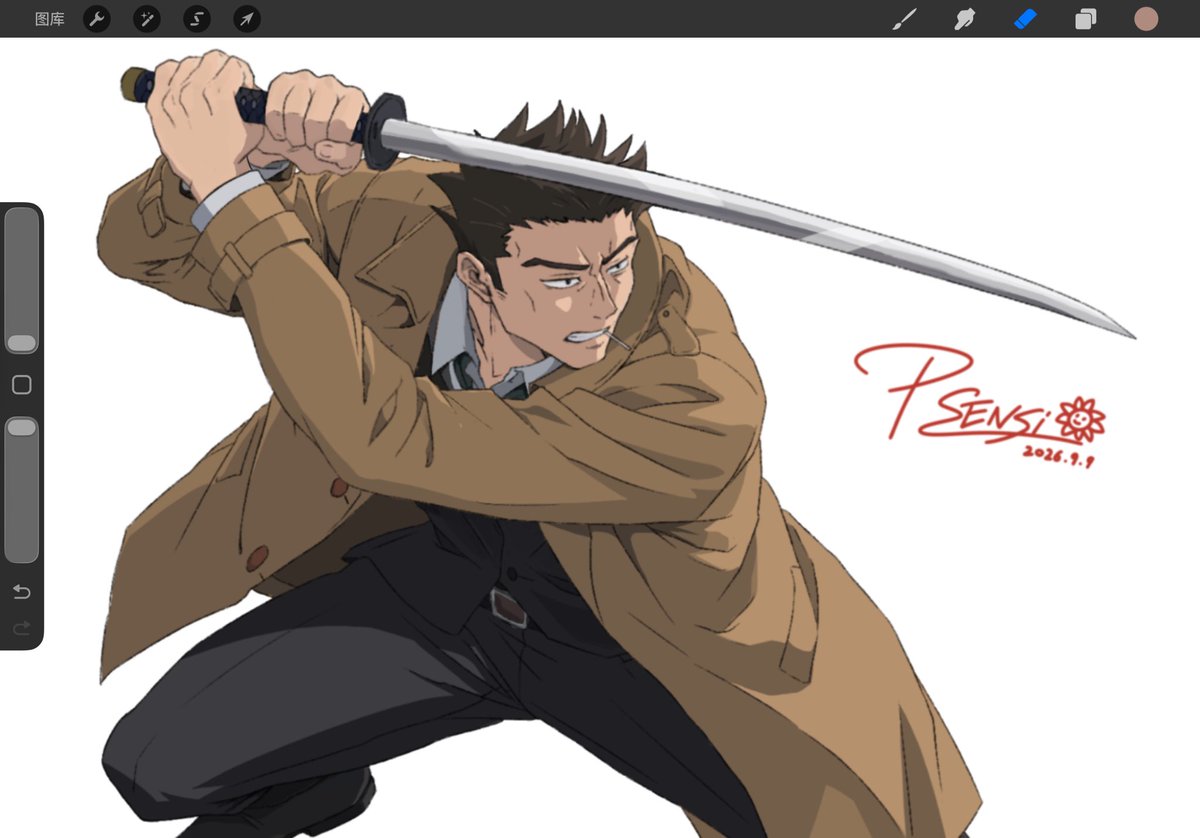
Task: Activate the Transform arrow tool
Action: point(246,19)
